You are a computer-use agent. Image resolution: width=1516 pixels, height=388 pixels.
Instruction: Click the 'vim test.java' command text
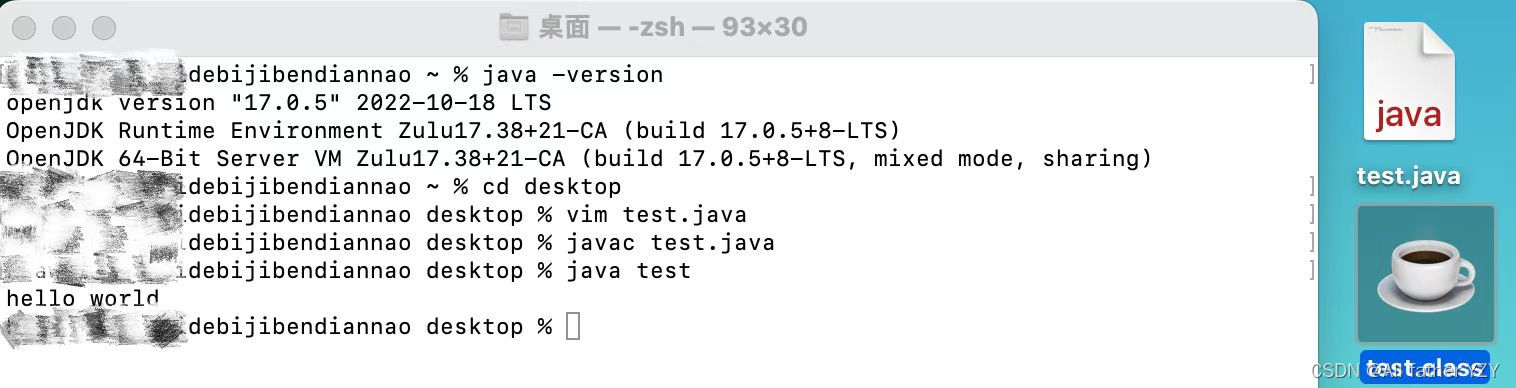coord(656,215)
